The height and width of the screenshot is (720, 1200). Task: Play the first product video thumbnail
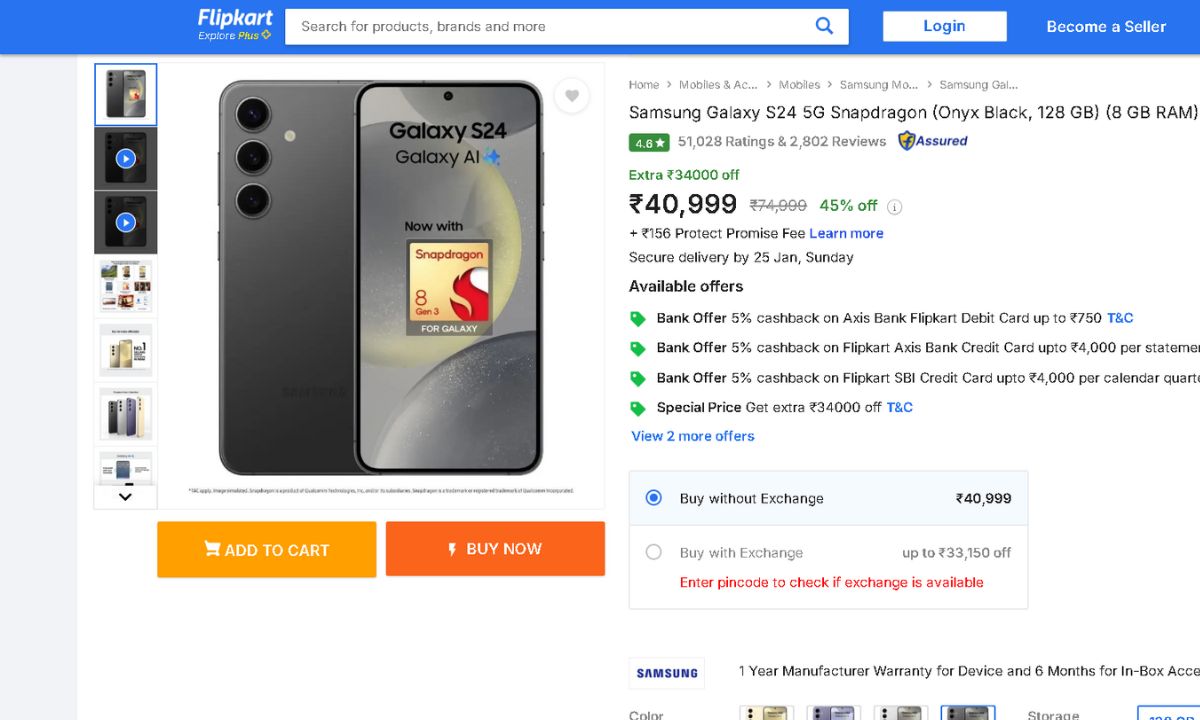pos(125,158)
